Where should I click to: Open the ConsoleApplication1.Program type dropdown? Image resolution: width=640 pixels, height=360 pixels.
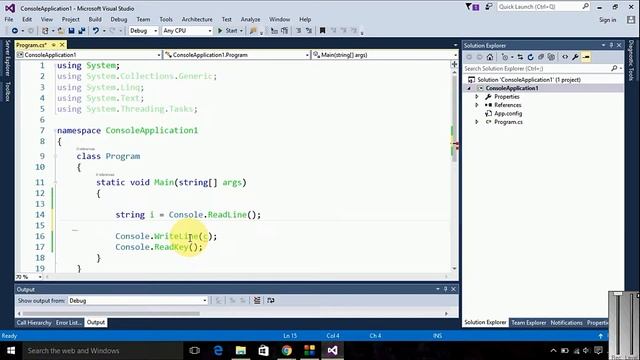(237, 55)
